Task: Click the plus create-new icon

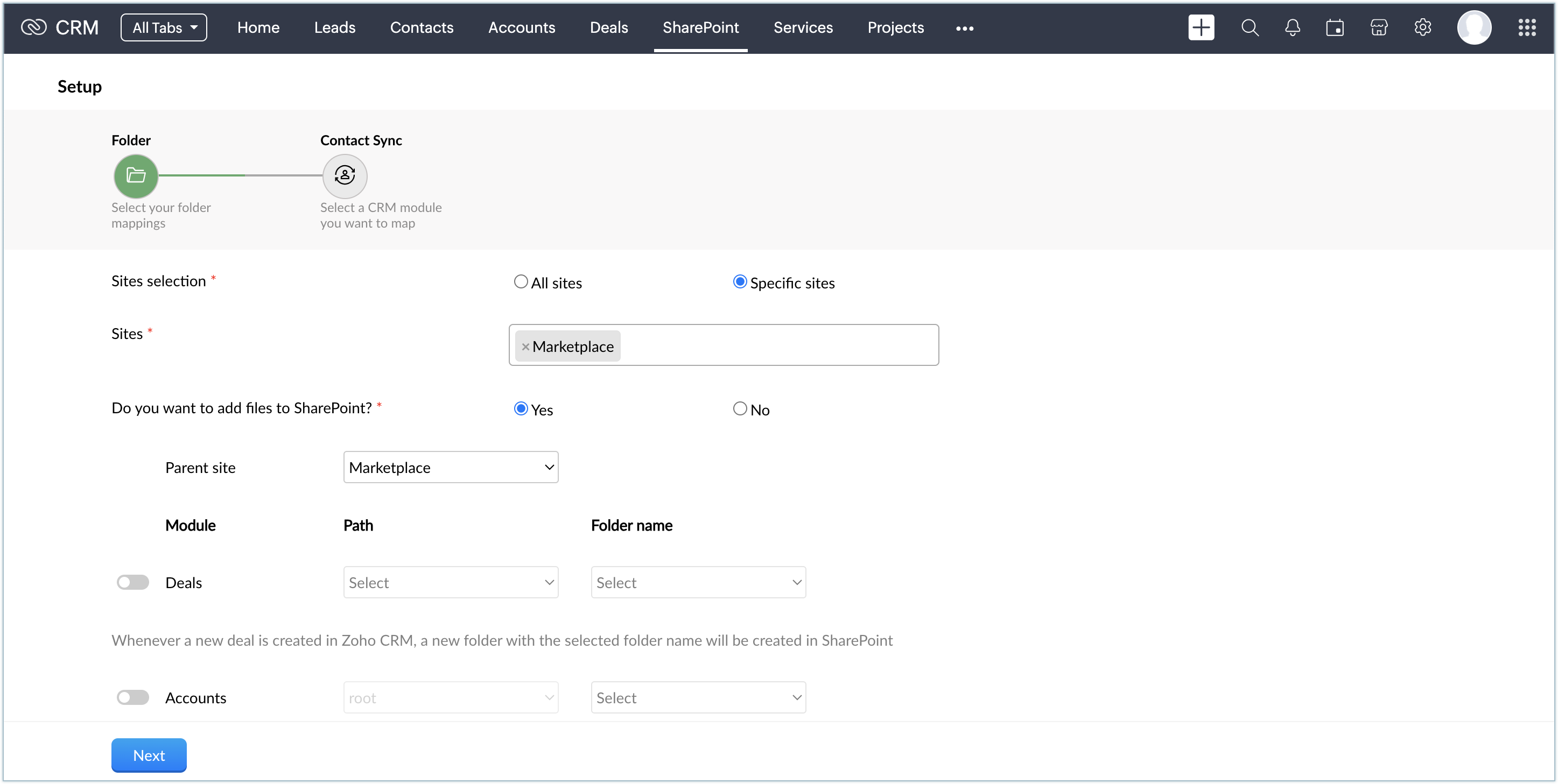Action: (1201, 27)
